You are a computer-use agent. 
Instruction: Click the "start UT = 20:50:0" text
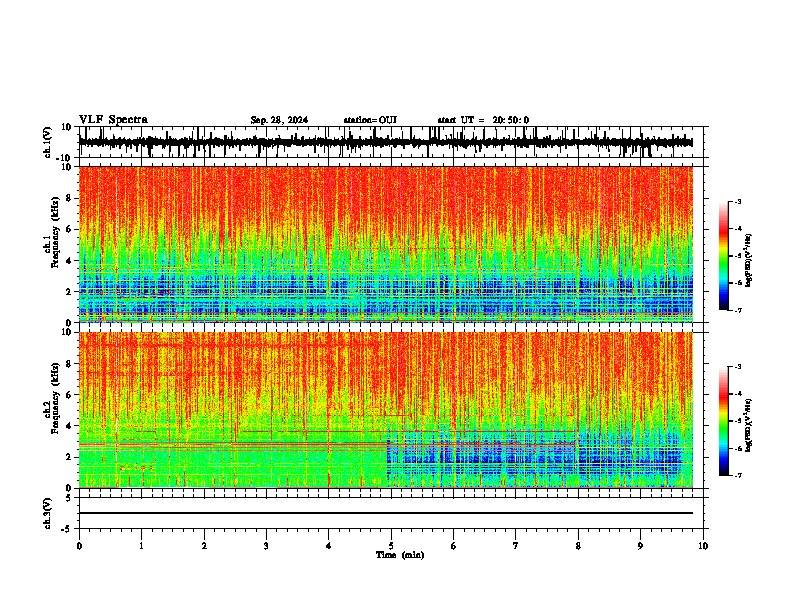[483, 120]
